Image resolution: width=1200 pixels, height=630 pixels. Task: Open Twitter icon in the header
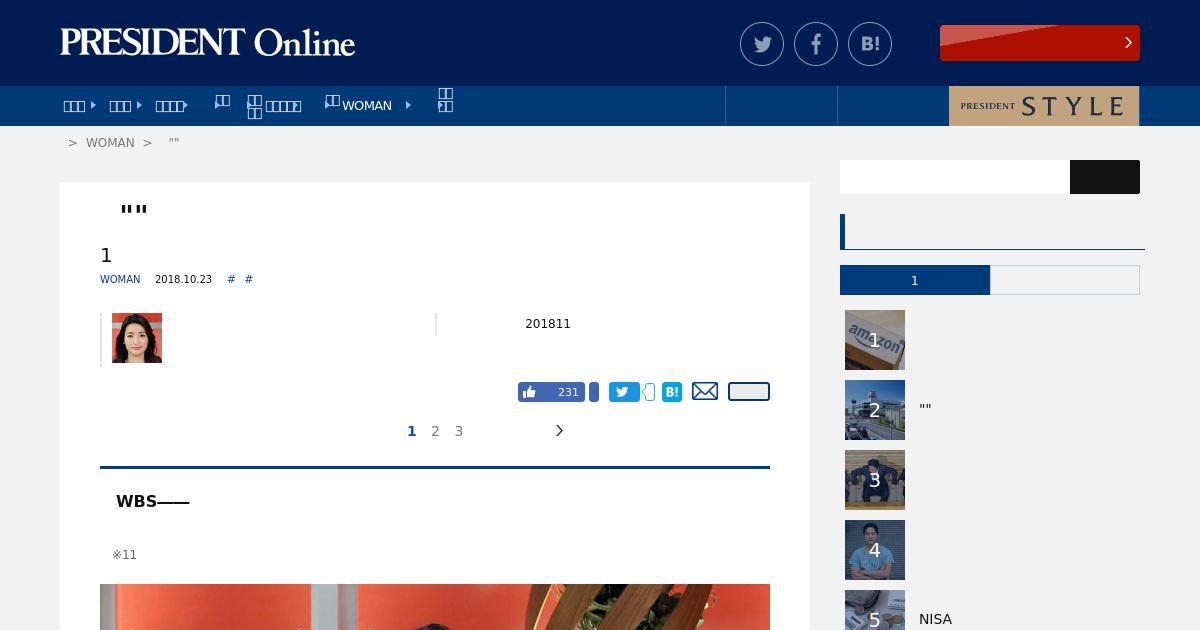coord(762,44)
